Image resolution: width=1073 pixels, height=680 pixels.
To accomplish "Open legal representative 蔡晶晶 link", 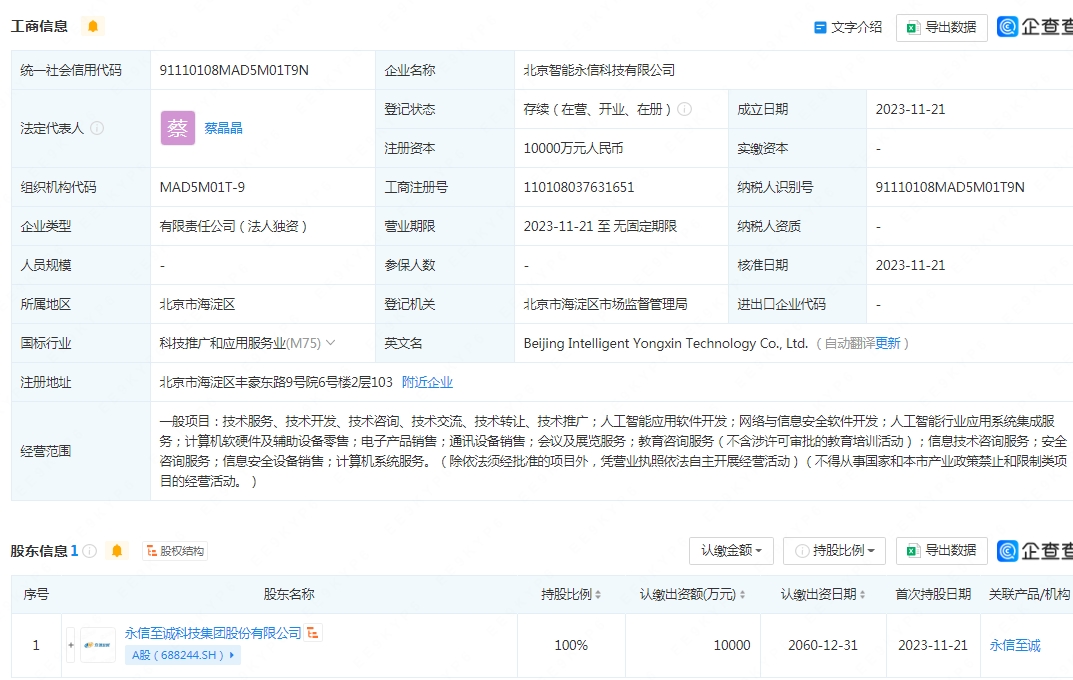I will [x=223, y=128].
